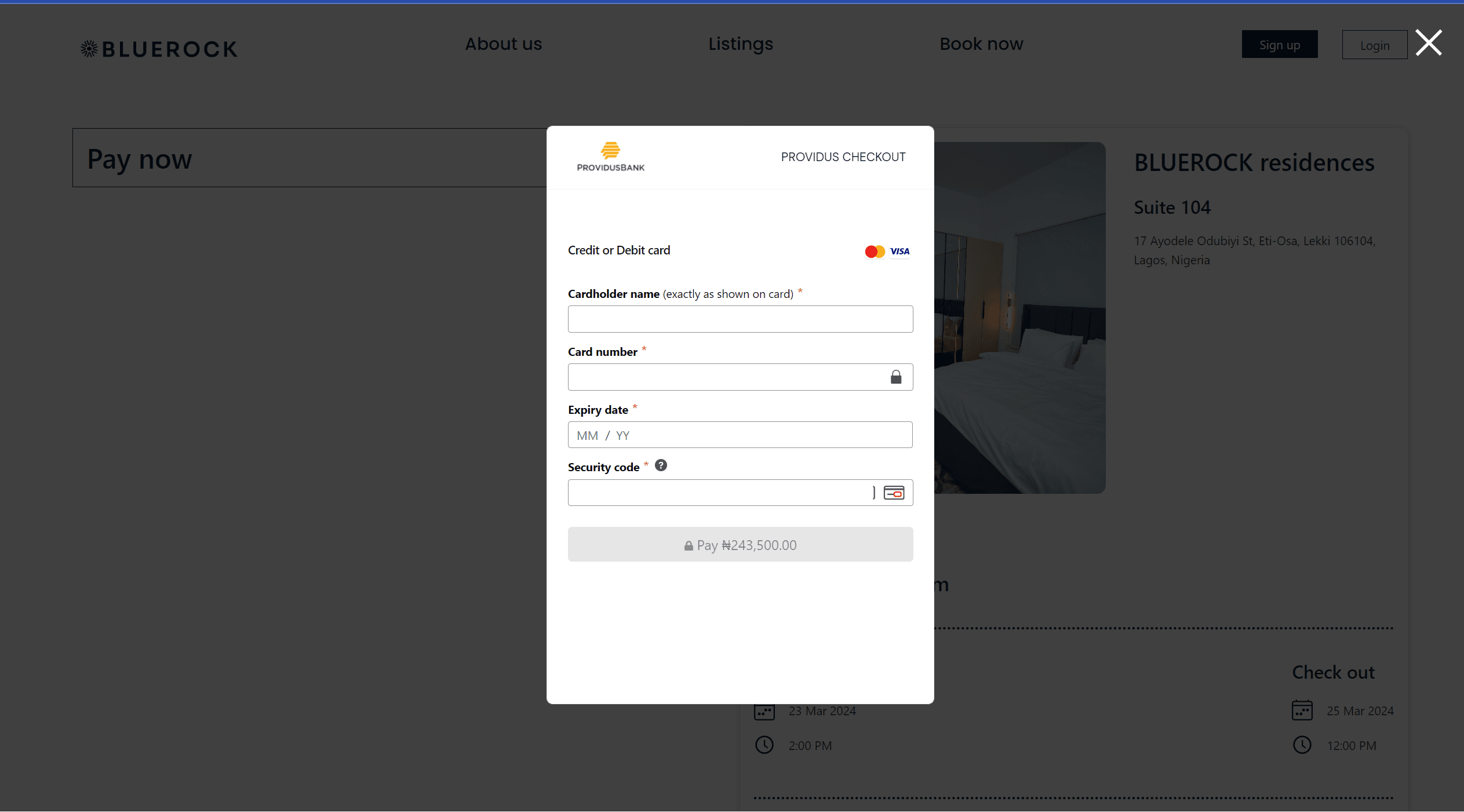Click the 12:00 PM check-out time
The width and height of the screenshot is (1464, 812).
[x=1352, y=746]
